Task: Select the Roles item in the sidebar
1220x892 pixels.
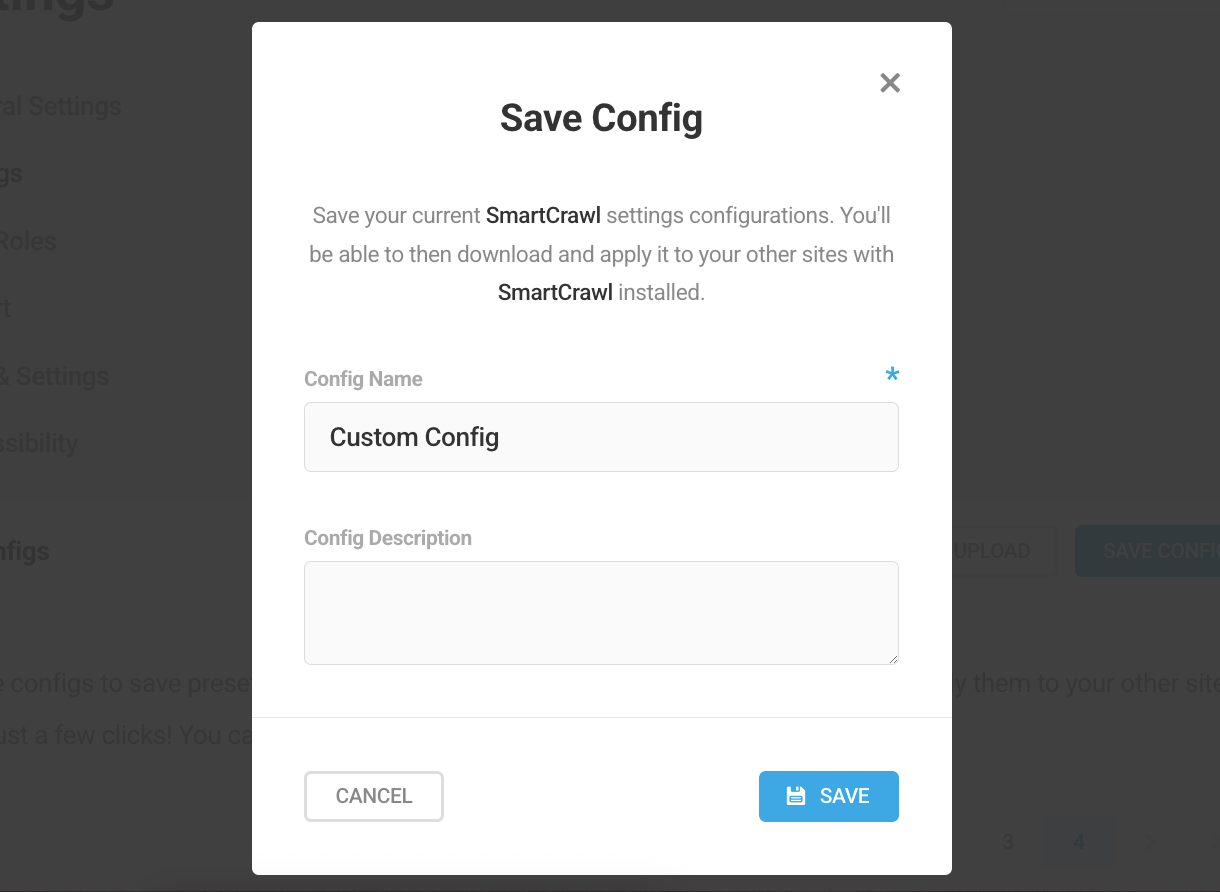Action: click(28, 241)
